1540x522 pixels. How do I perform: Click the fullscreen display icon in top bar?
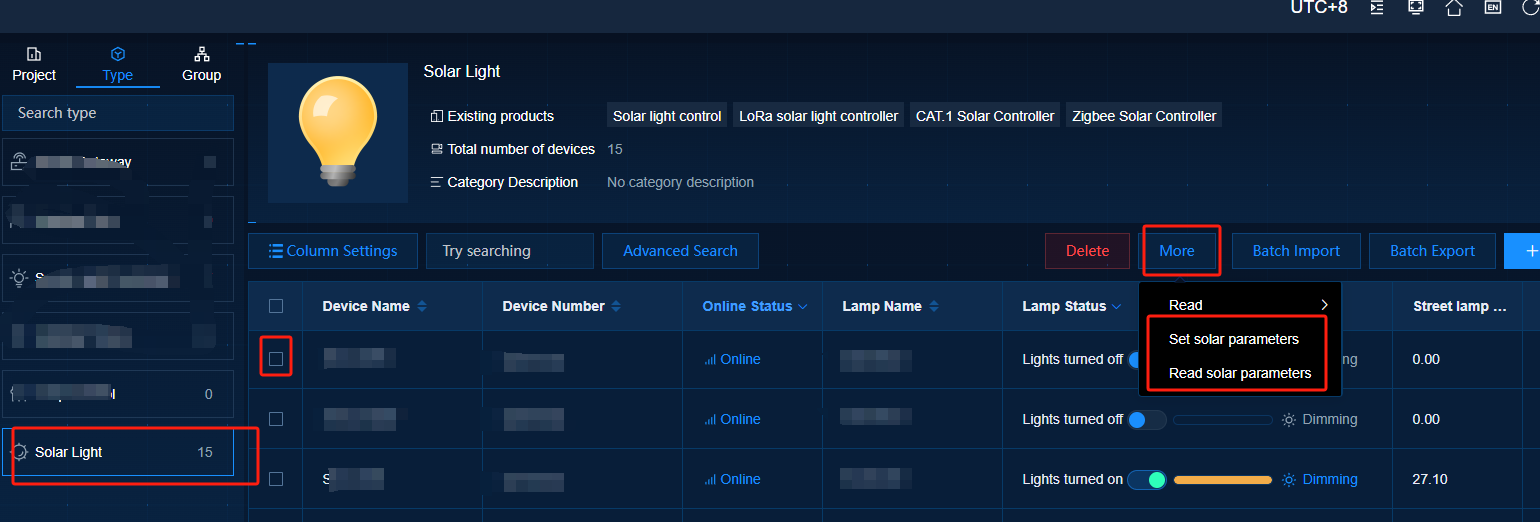click(x=1415, y=7)
